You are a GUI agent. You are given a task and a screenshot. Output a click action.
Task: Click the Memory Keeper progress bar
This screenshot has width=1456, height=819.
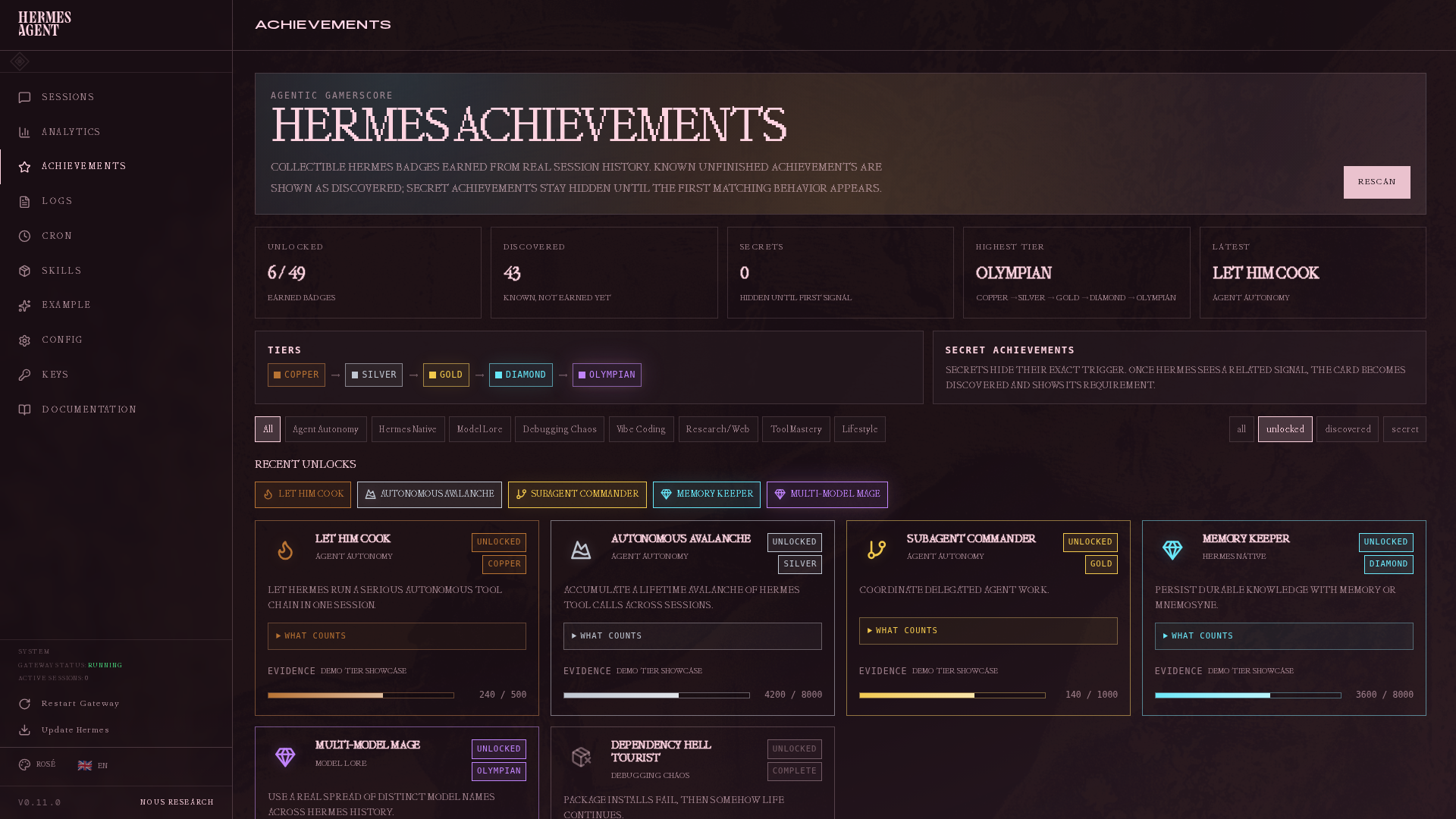(x=1248, y=695)
